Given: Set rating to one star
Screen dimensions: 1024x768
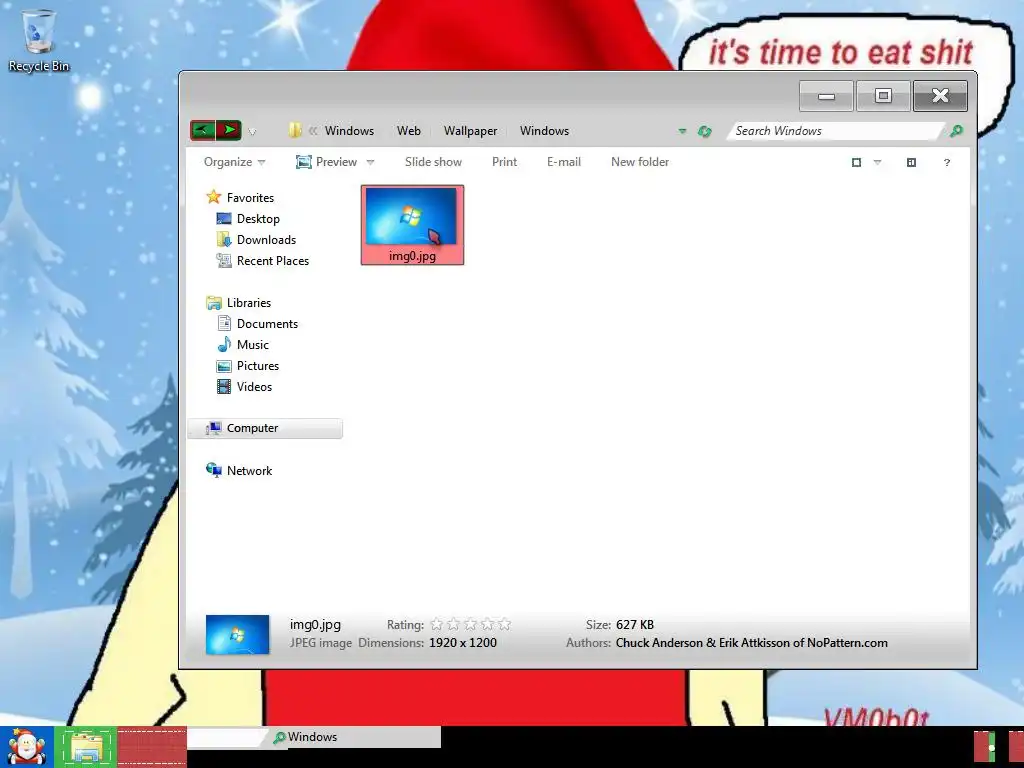Looking at the screenshot, I should (437, 624).
